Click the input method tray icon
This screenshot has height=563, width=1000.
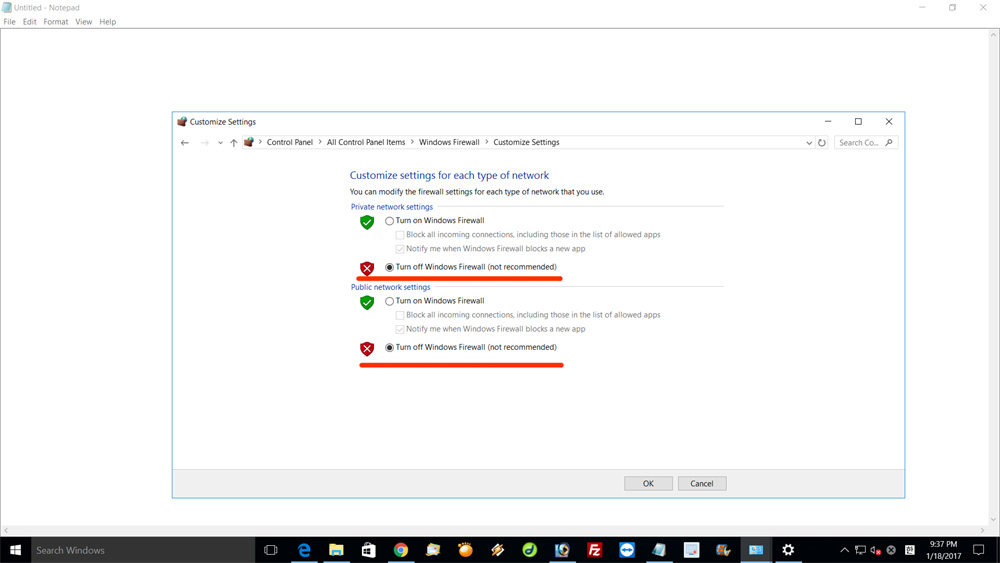909,550
